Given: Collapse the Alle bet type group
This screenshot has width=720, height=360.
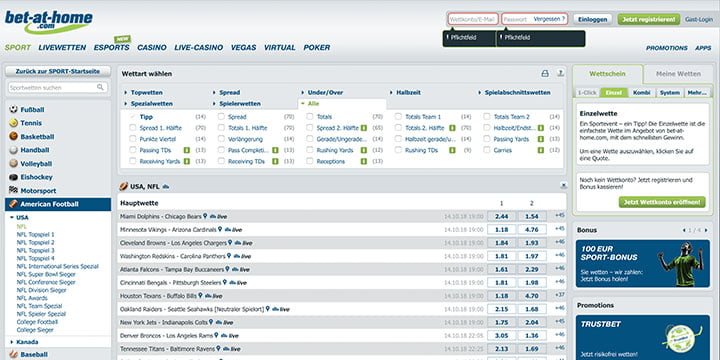Looking at the screenshot, I should point(310,104).
